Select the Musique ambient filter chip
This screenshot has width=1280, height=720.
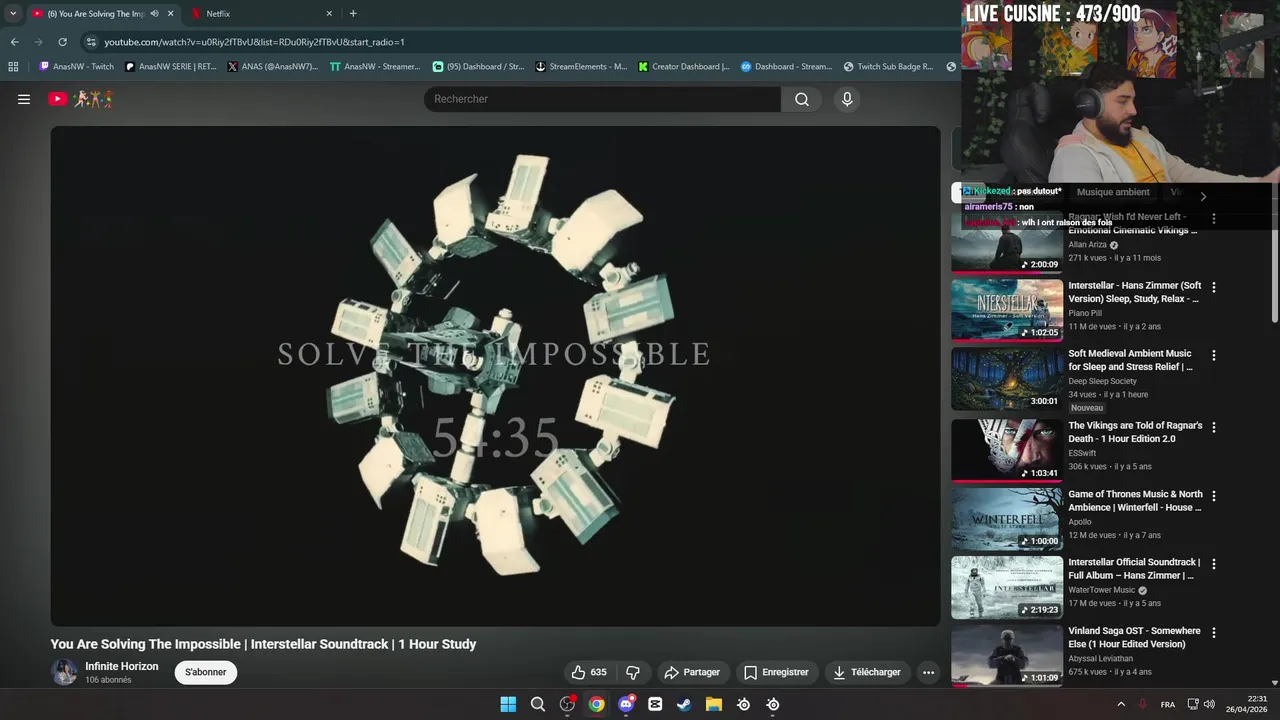(x=1113, y=192)
